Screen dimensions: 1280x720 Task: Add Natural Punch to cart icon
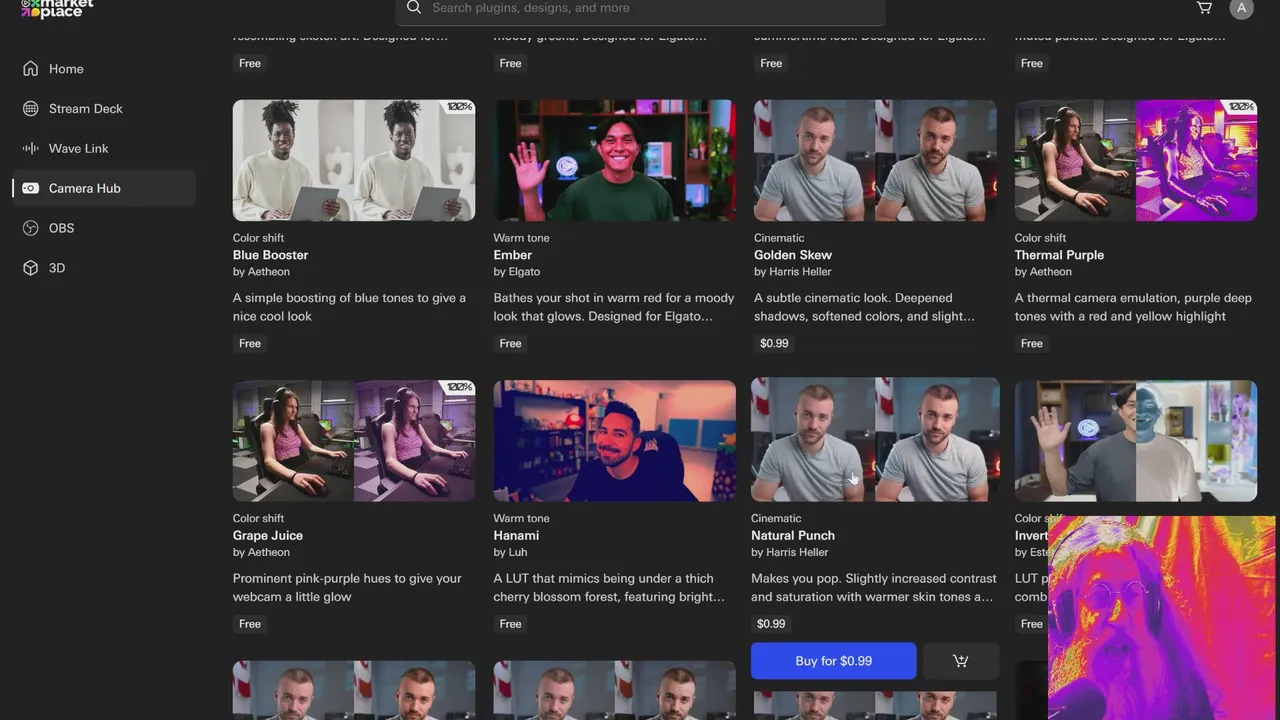[960, 661]
